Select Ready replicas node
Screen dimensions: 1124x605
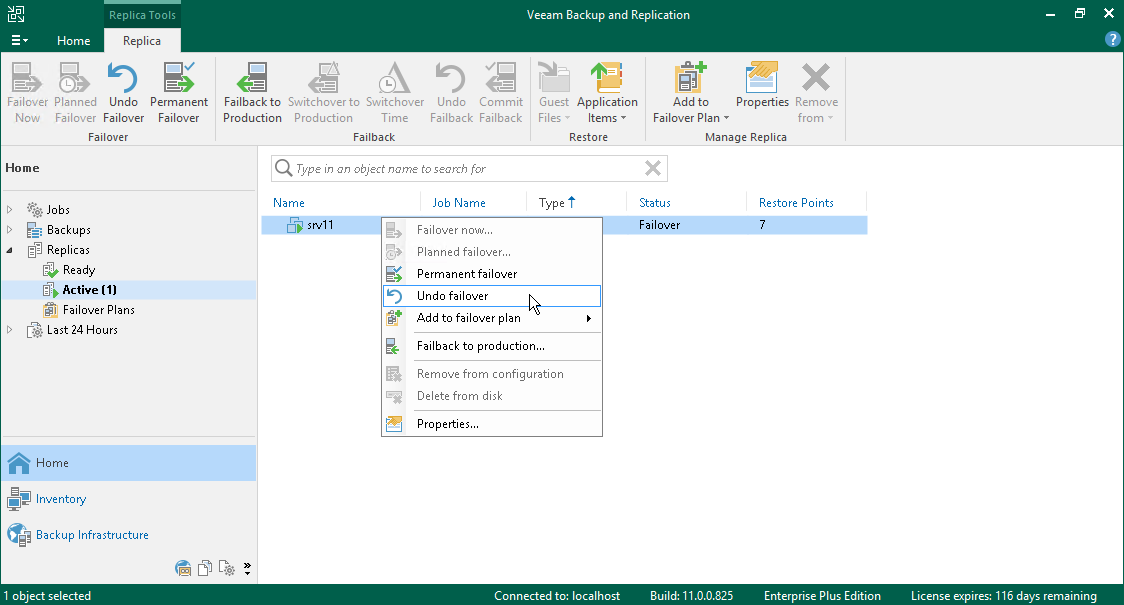click(x=79, y=270)
